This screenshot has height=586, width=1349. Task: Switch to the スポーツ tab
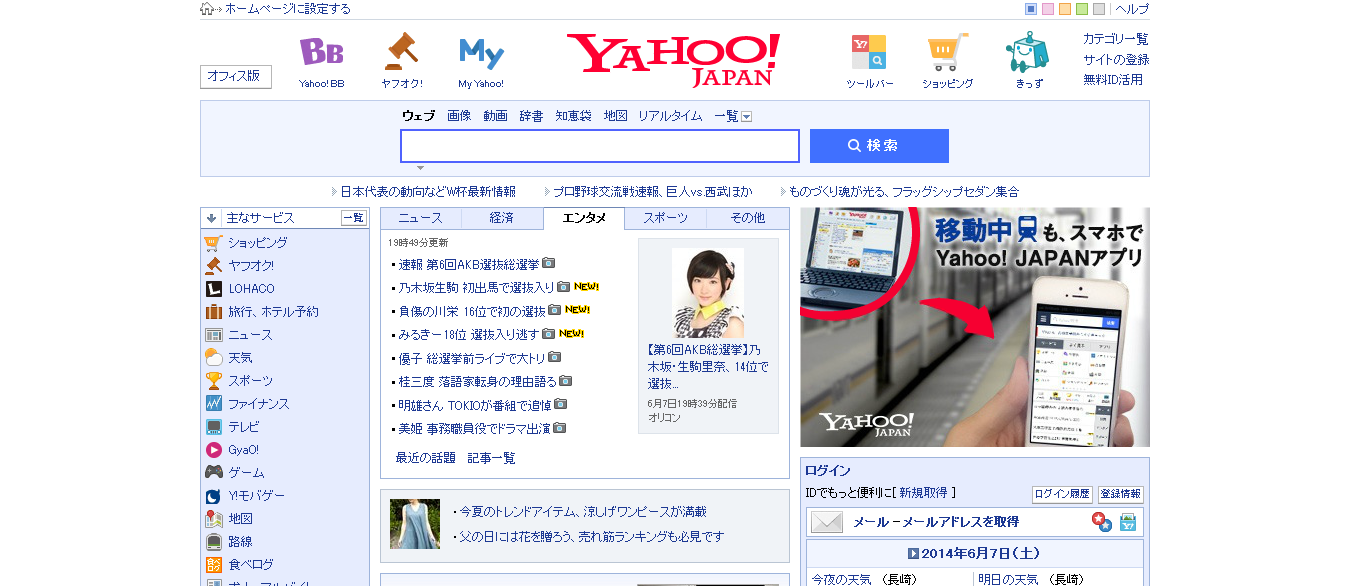point(665,218)
